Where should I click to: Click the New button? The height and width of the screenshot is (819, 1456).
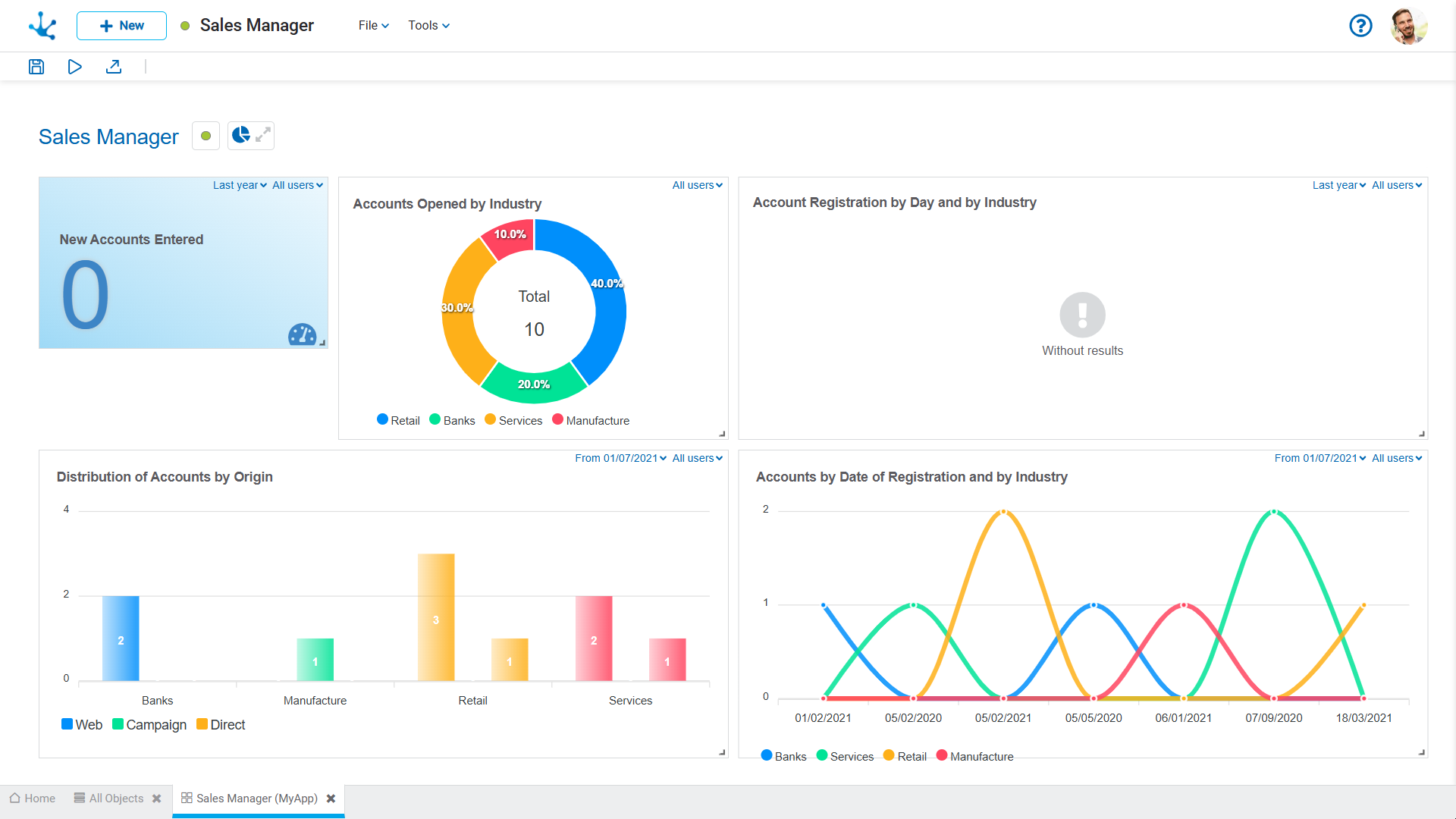click(121, 26)
